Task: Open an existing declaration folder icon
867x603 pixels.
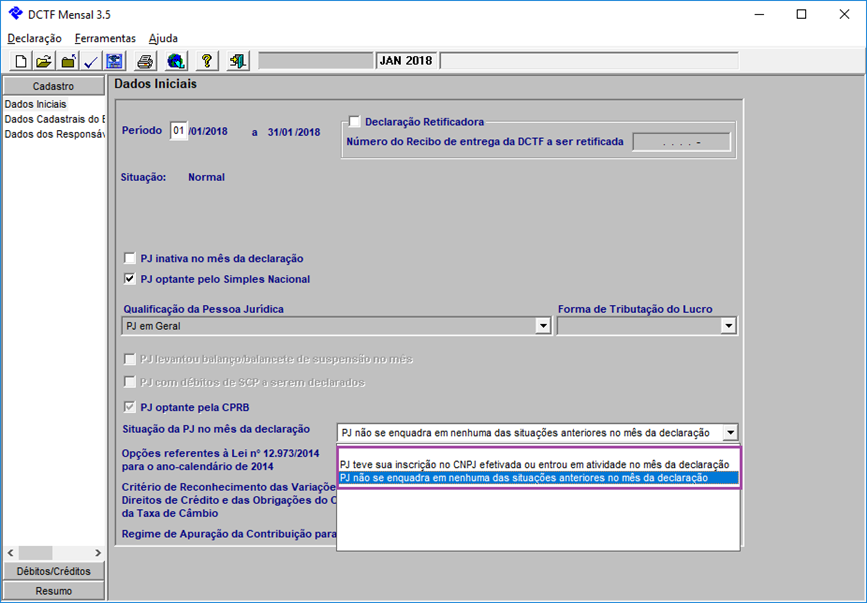Action: coord(44,61)
